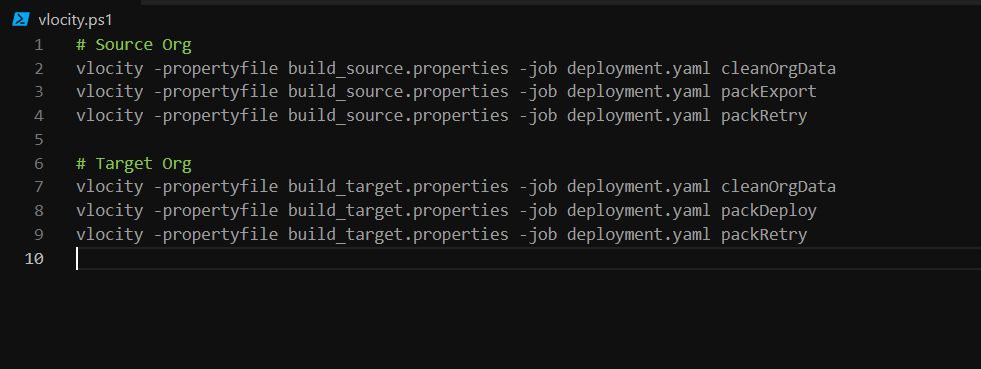Select line number 5 of the empty line
Image resolution: width=981 pixels, height=369 pixels.
[39, 139]
